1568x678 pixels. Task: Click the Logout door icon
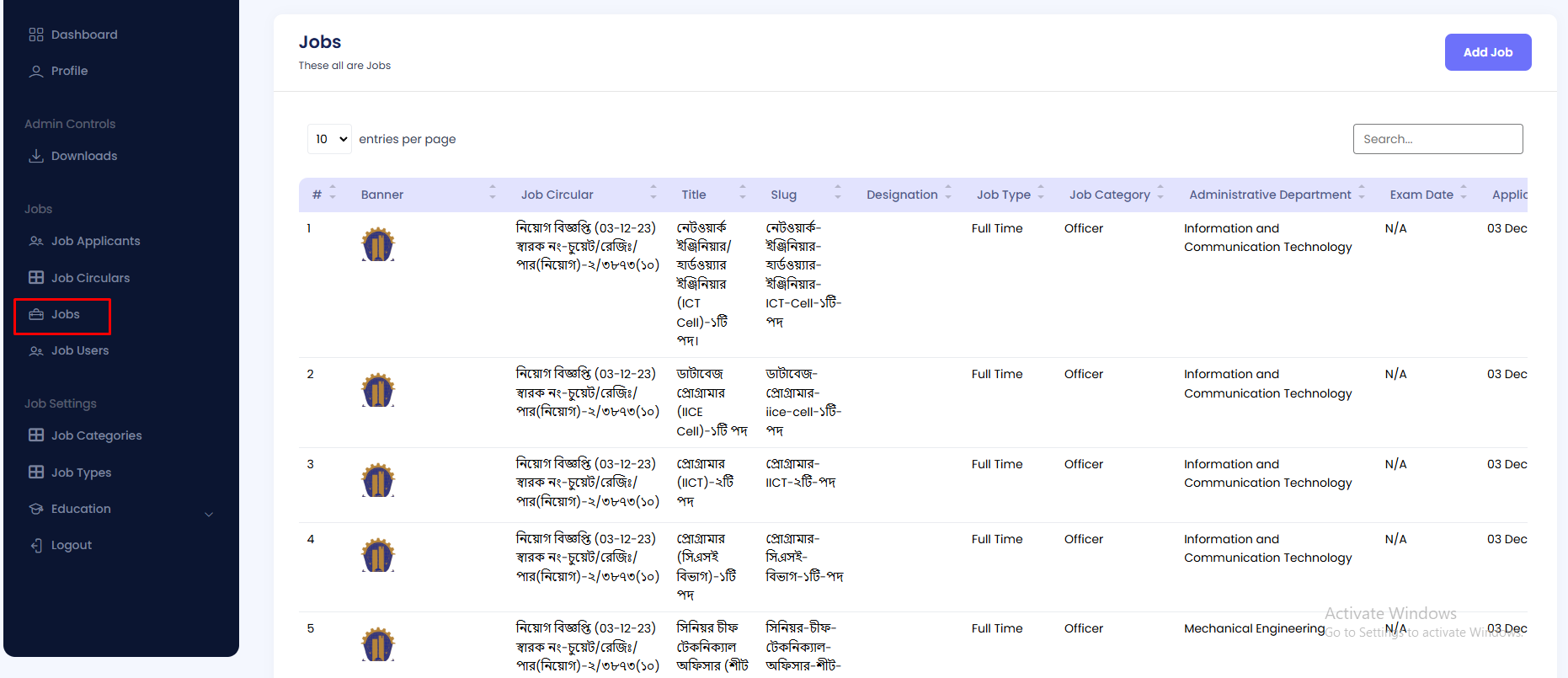(36, 546)
